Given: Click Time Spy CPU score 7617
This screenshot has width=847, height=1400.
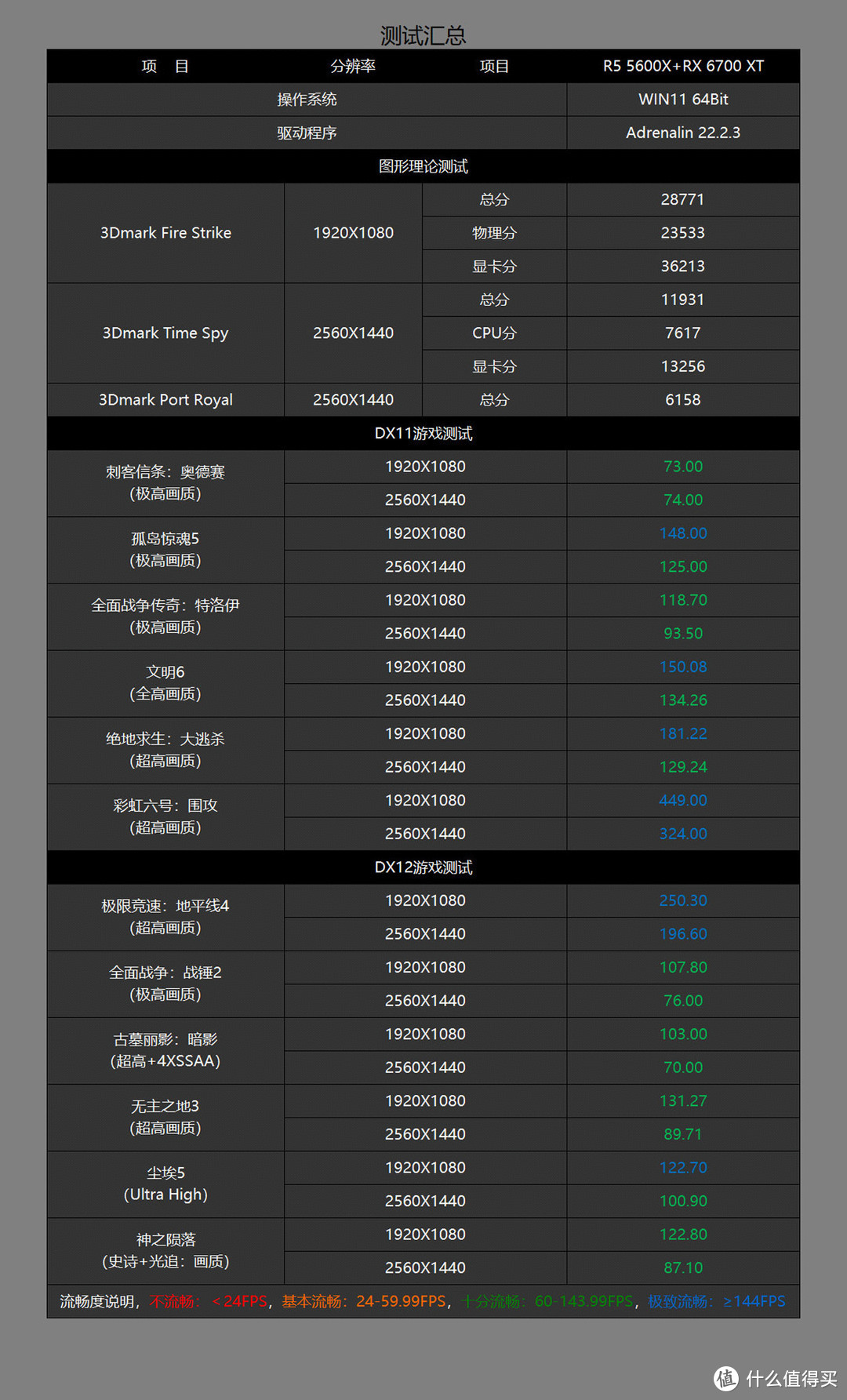Looking at the screenshot, I should pos(683,333).
